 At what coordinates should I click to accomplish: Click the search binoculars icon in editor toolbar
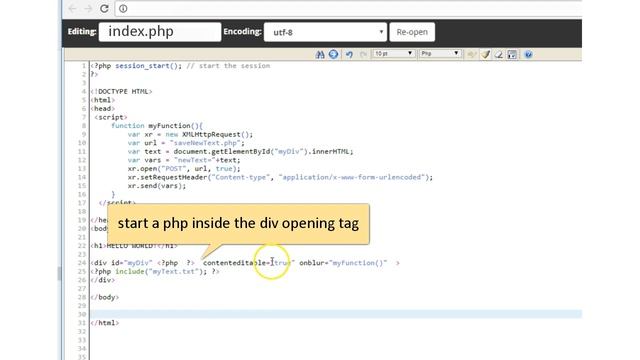[320, 54]
